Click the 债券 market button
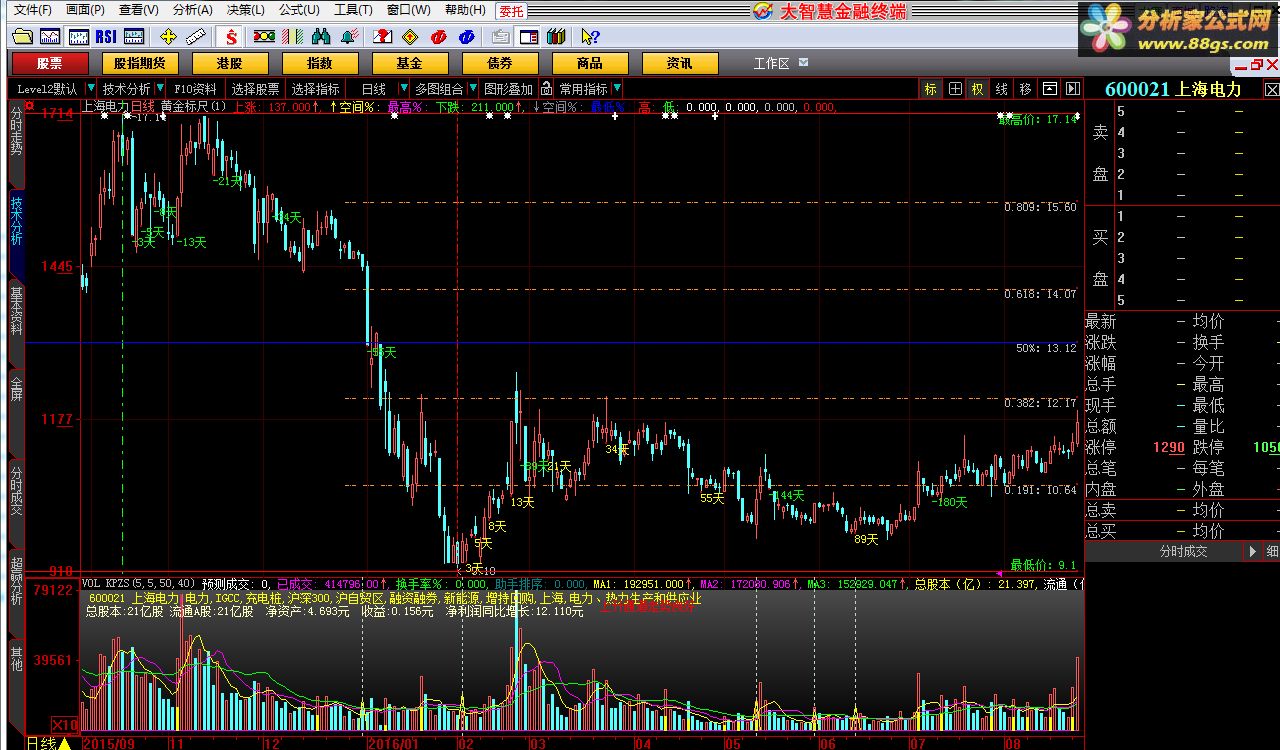1280x750 pixels. pos(499,63)
